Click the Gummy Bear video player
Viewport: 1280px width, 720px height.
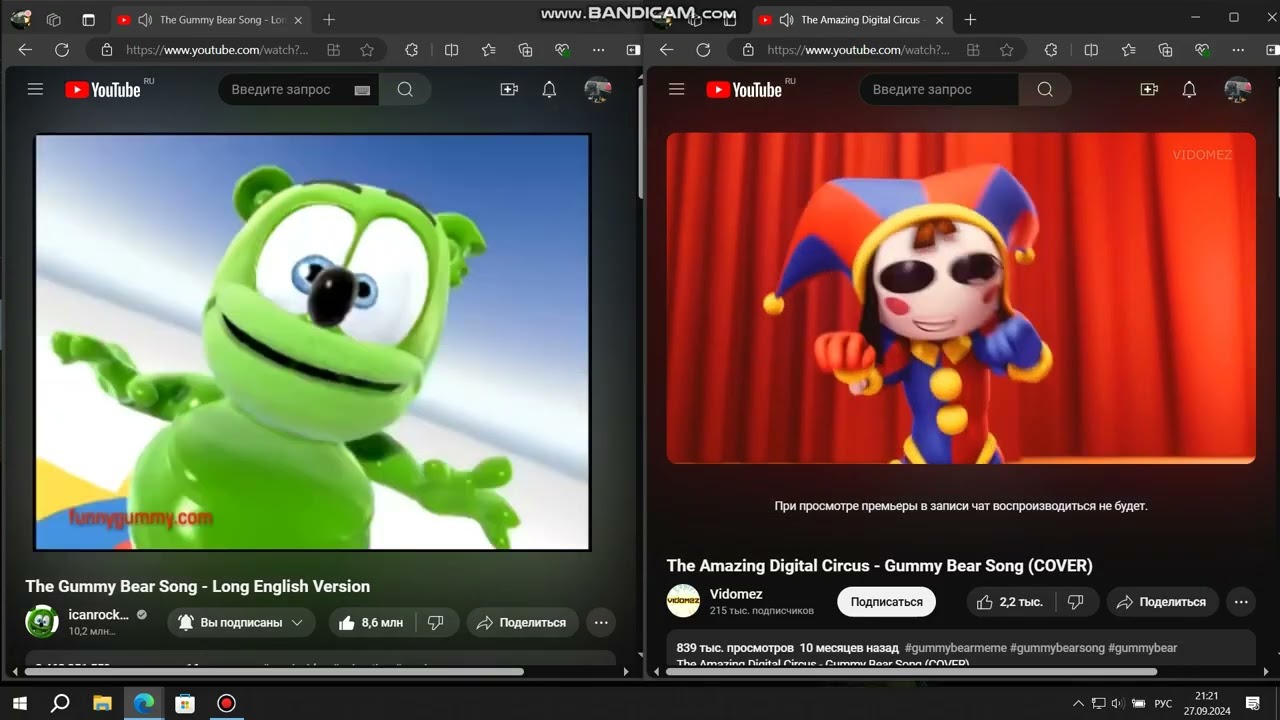click(313, 342)
